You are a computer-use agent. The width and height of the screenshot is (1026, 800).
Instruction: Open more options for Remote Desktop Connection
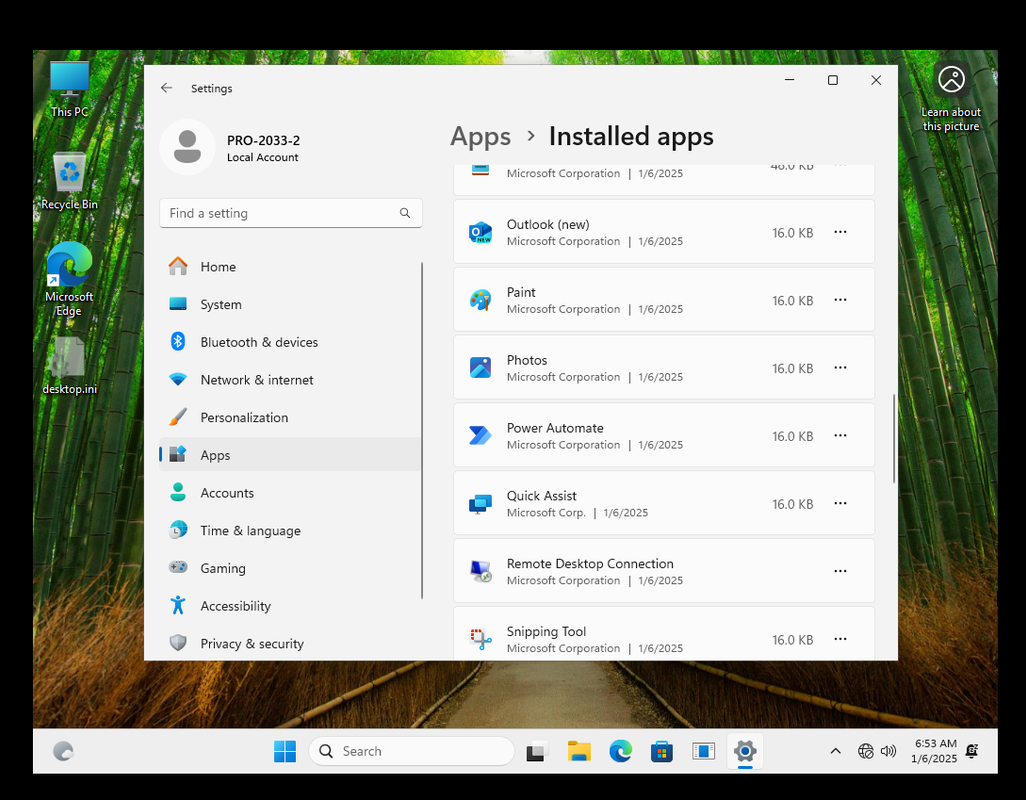[x=840, y=571]
